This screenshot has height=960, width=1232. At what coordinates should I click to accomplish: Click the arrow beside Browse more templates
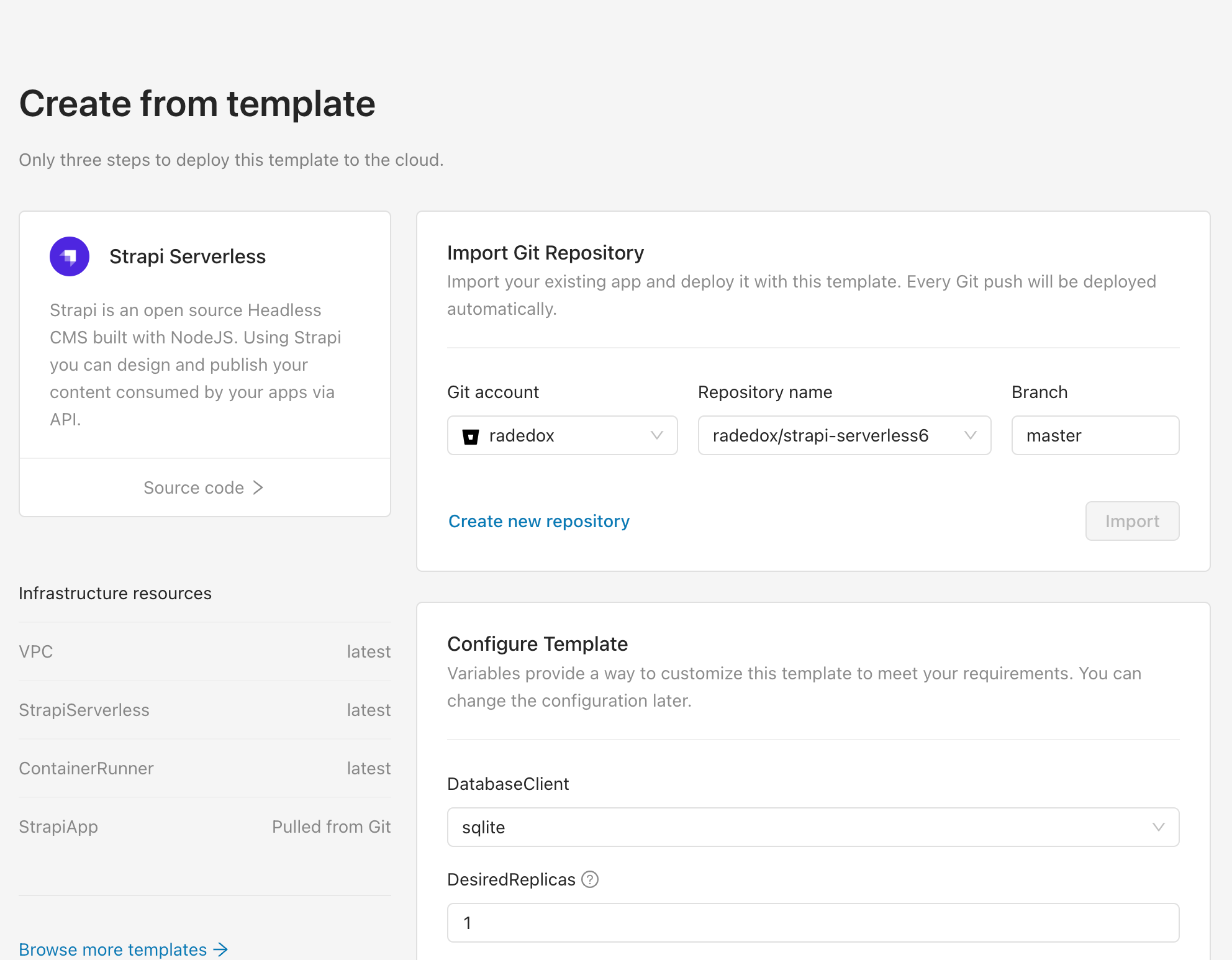[x=220, y=949]
